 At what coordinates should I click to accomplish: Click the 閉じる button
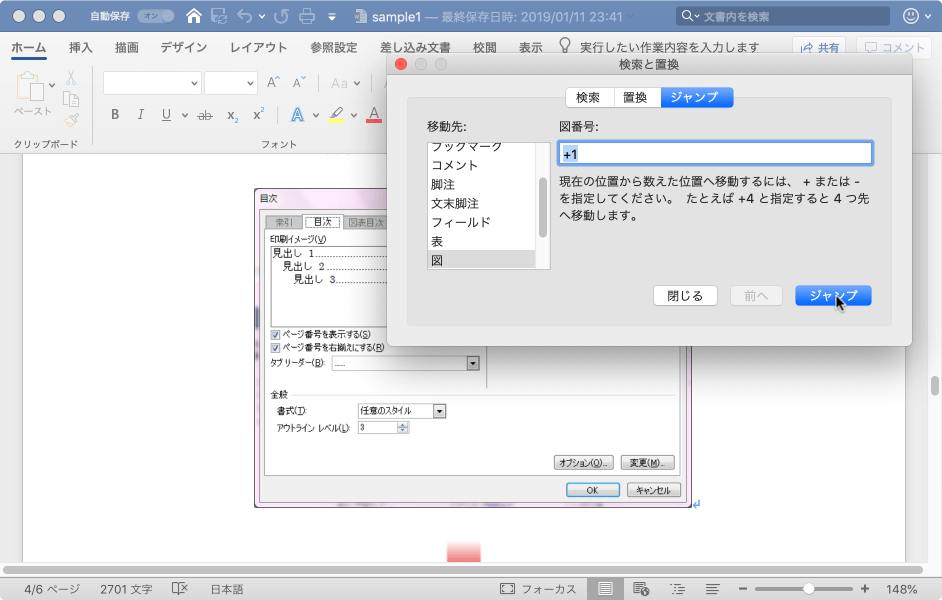[685, 295]
